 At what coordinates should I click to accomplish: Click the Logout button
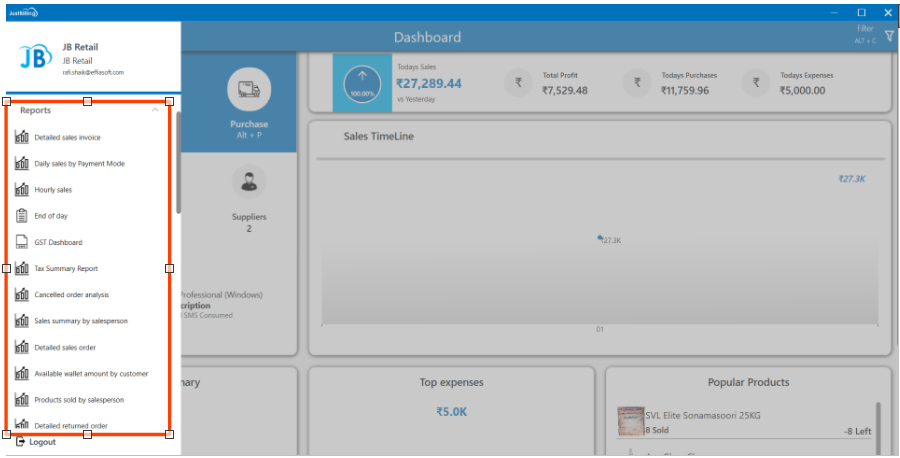click(x=42, y=442)
